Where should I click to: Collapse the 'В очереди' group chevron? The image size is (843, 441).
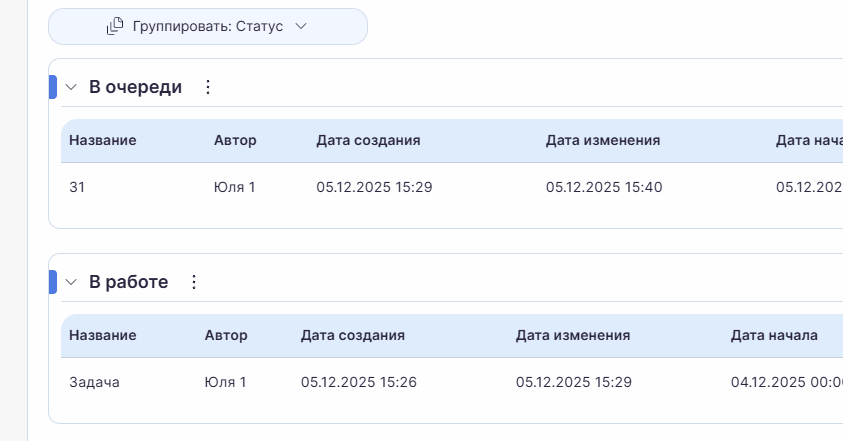click(x=71, y=87)
